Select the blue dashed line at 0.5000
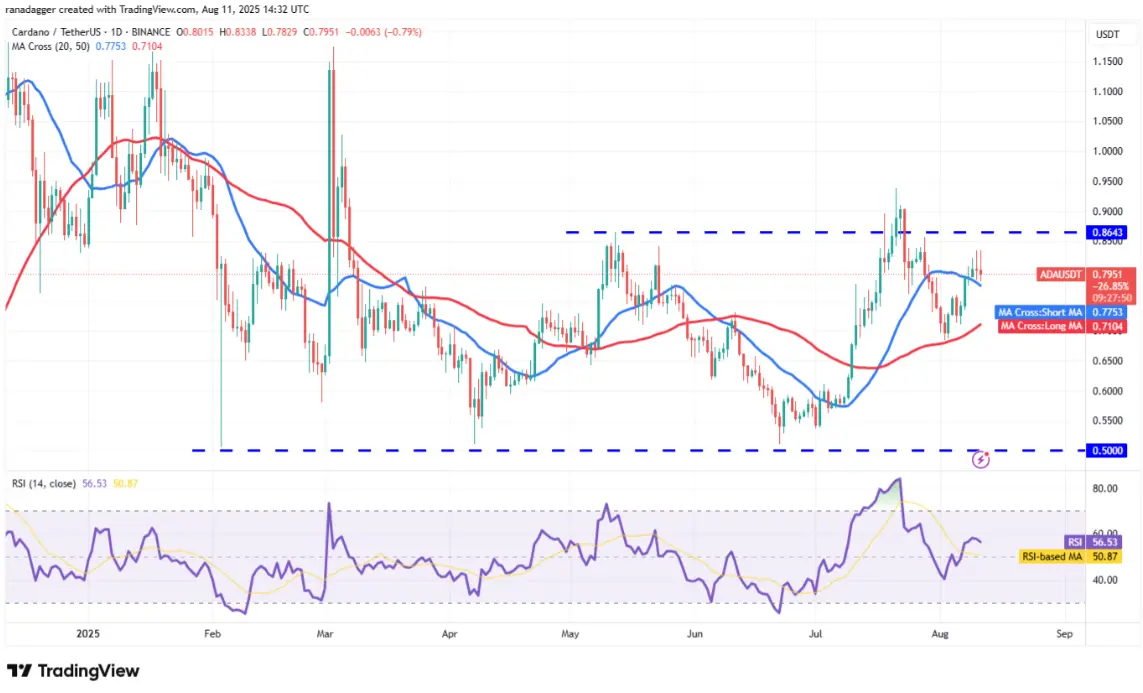The width and height of the screenshot is (1143, 693). (638, 450)
